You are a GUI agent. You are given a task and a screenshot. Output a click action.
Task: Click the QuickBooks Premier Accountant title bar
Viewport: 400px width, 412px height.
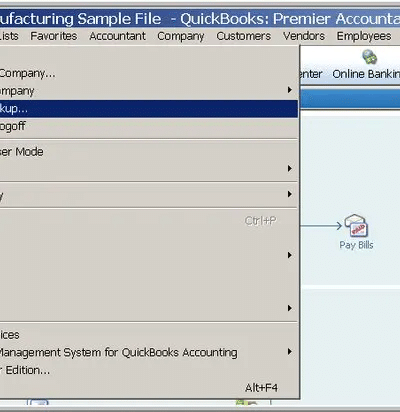click(x=200, y=19)
